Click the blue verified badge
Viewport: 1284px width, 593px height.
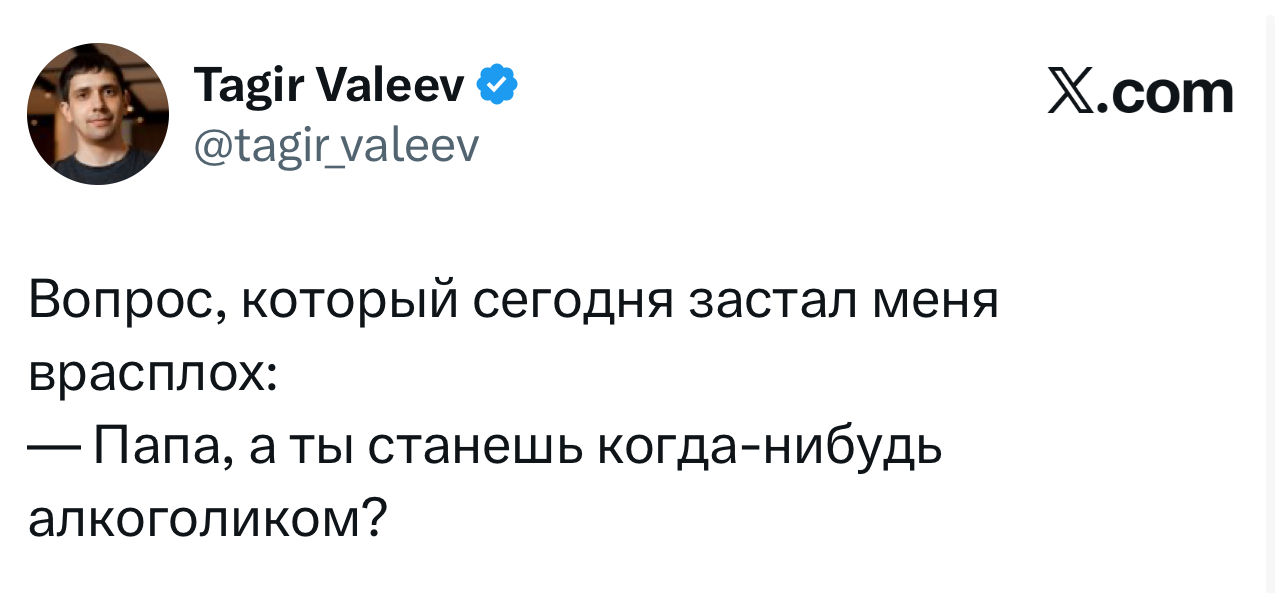[500, 86]
